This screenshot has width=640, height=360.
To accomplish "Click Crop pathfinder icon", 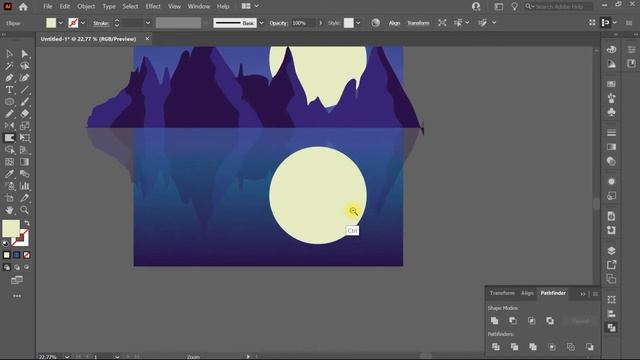I will coord(552,347).
